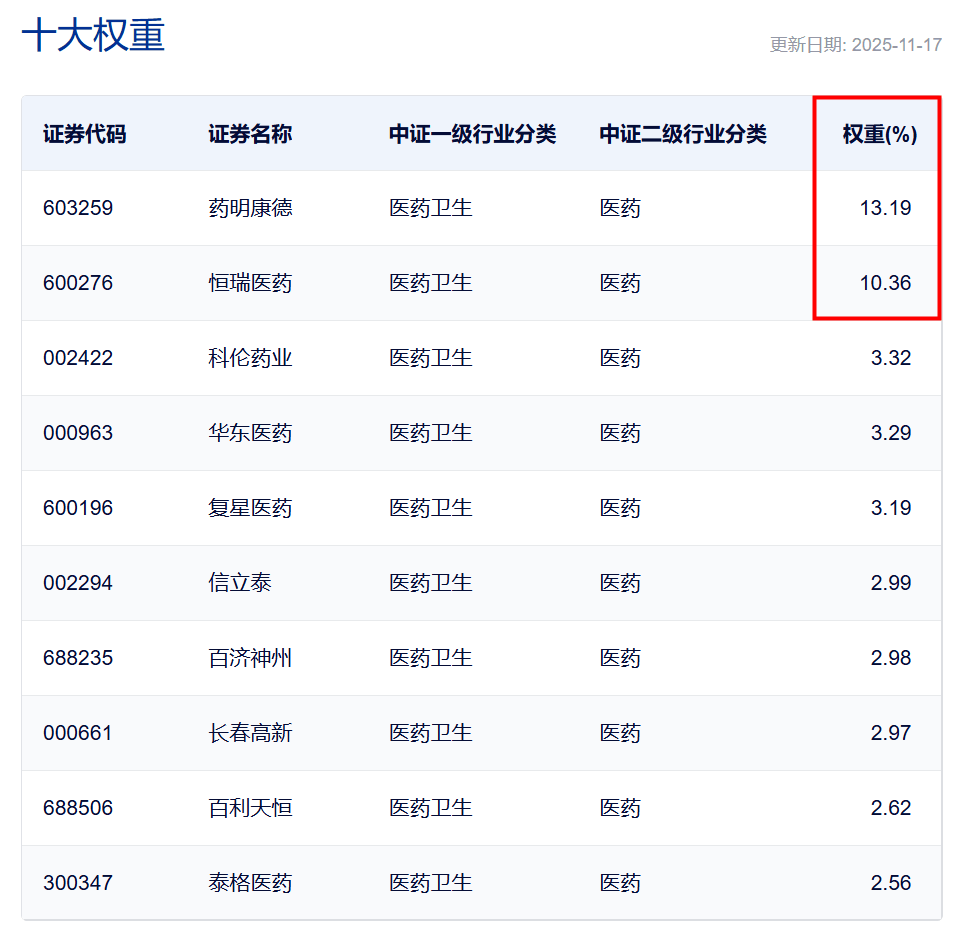
Task: Click the update date 2025-11-17 text
Action: (897, 45)
